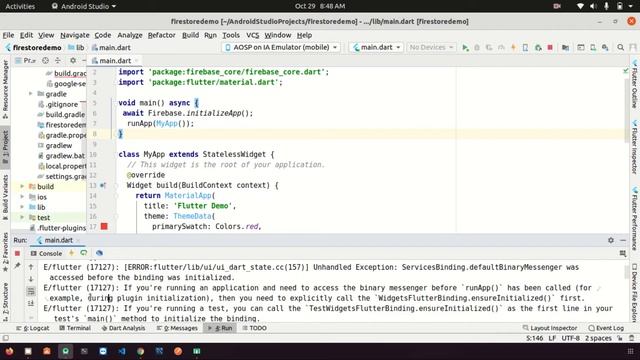Pin the Run tab with the pin icon
The image size is (640, 360).
click(x=17, y=266)
